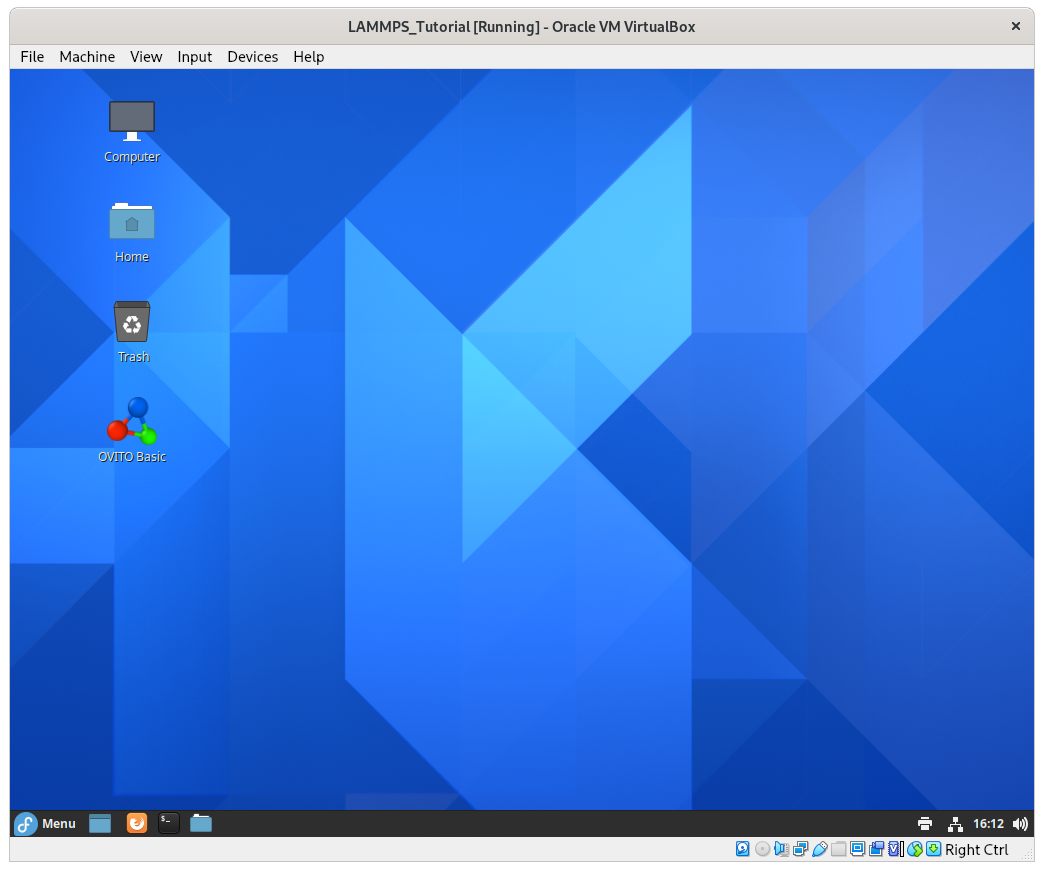Screen dimensions: 1044x871
Task: Click the VirtualBox CPU virtualization status icon
Action: (x=896, y=848)
